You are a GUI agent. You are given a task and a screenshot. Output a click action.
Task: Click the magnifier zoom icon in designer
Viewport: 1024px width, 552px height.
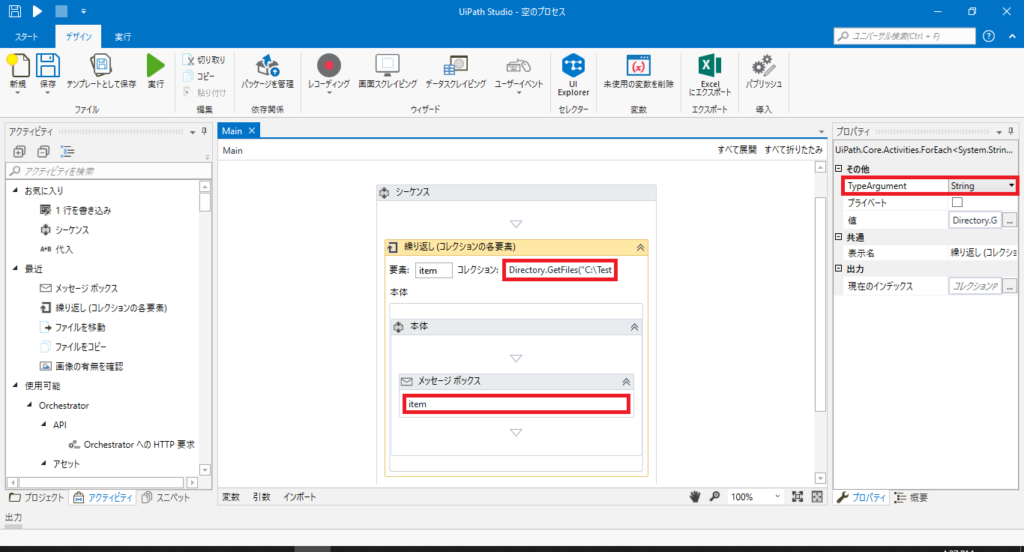pyautogui.click(x=714, y=497)
